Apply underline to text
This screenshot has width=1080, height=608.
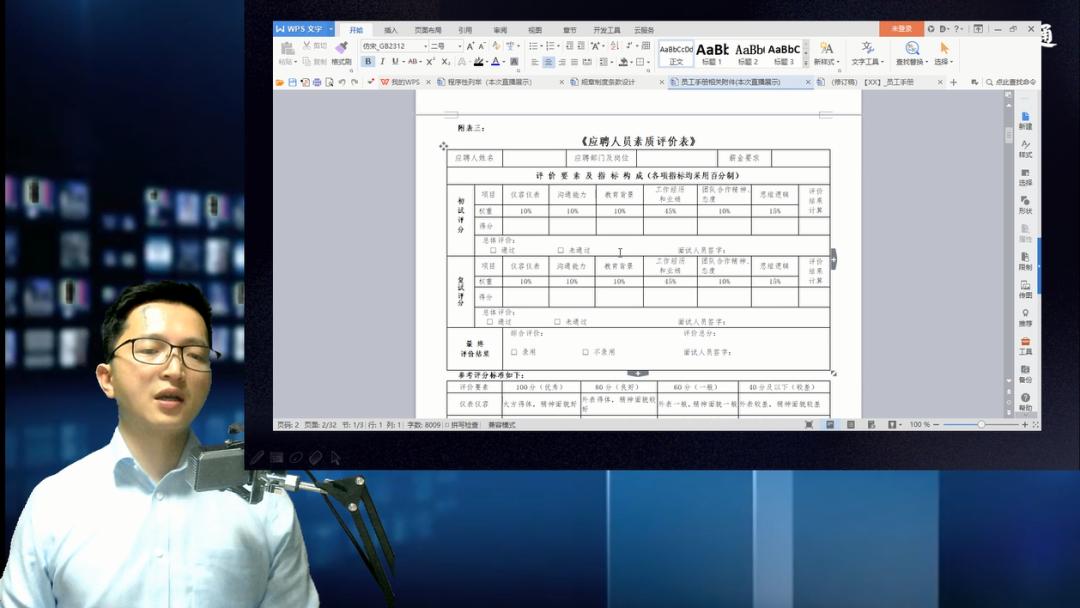click(394, 61)
